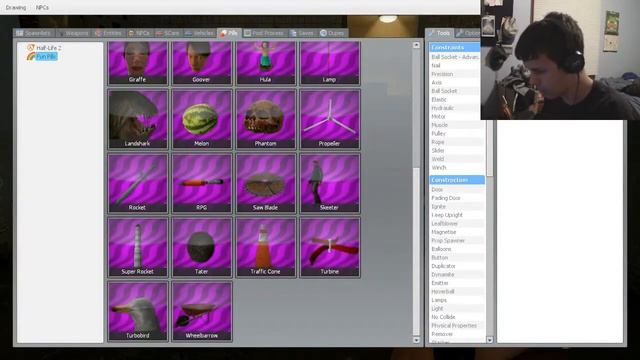
Task: Open the Entities tab
Action: 109,33
